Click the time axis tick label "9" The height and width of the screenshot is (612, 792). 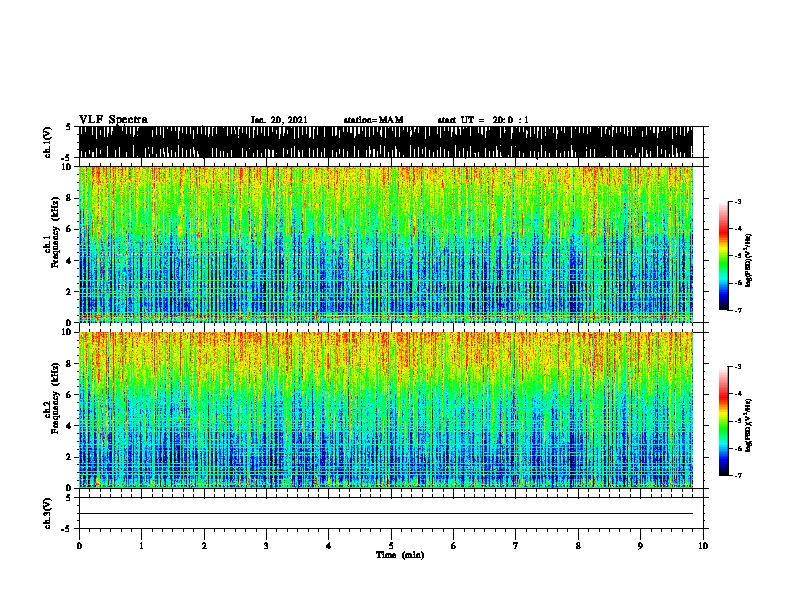640,546
